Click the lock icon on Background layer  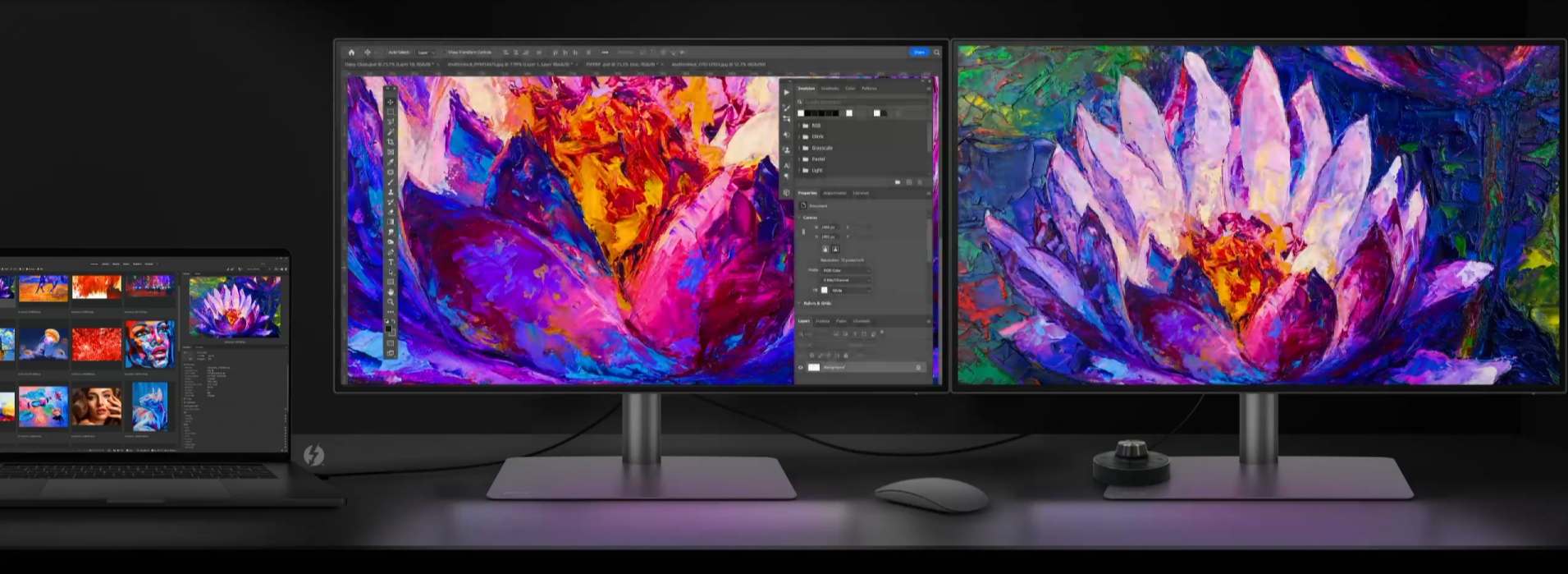click(x=918, y=368)
